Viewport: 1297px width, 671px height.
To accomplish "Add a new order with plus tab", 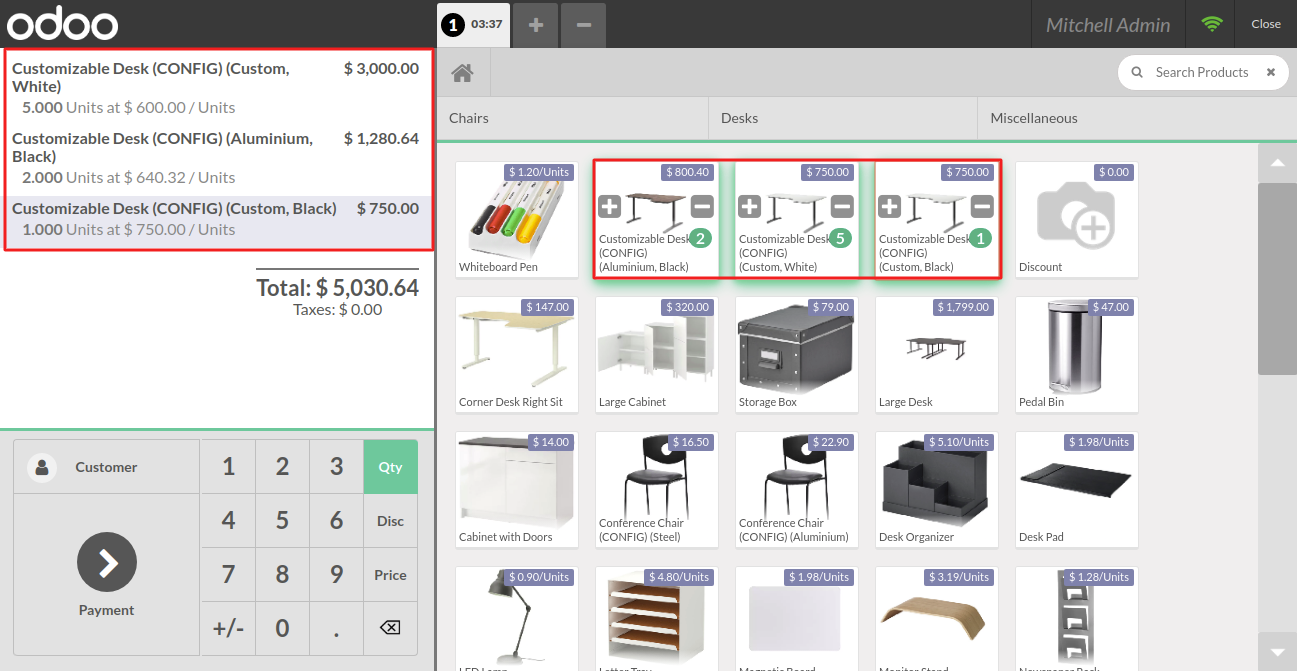I will pos(536,24).
